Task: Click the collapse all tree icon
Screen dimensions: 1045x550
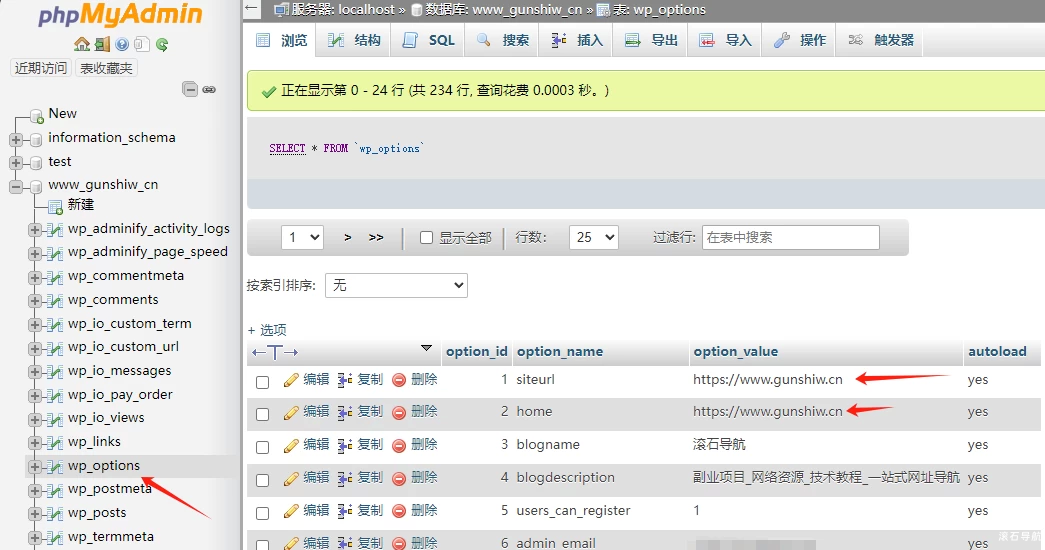Action: point(190,89)
